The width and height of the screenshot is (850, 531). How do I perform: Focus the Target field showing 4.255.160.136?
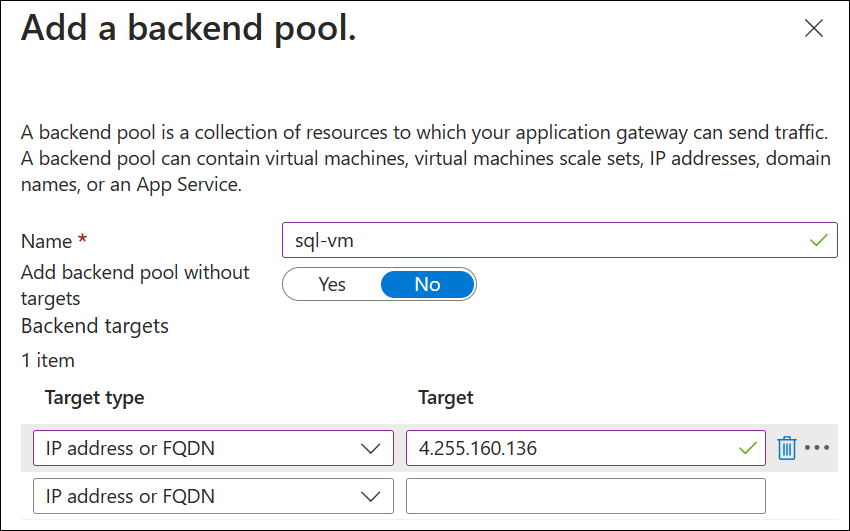pyautogui.click(x=570, y=448)
